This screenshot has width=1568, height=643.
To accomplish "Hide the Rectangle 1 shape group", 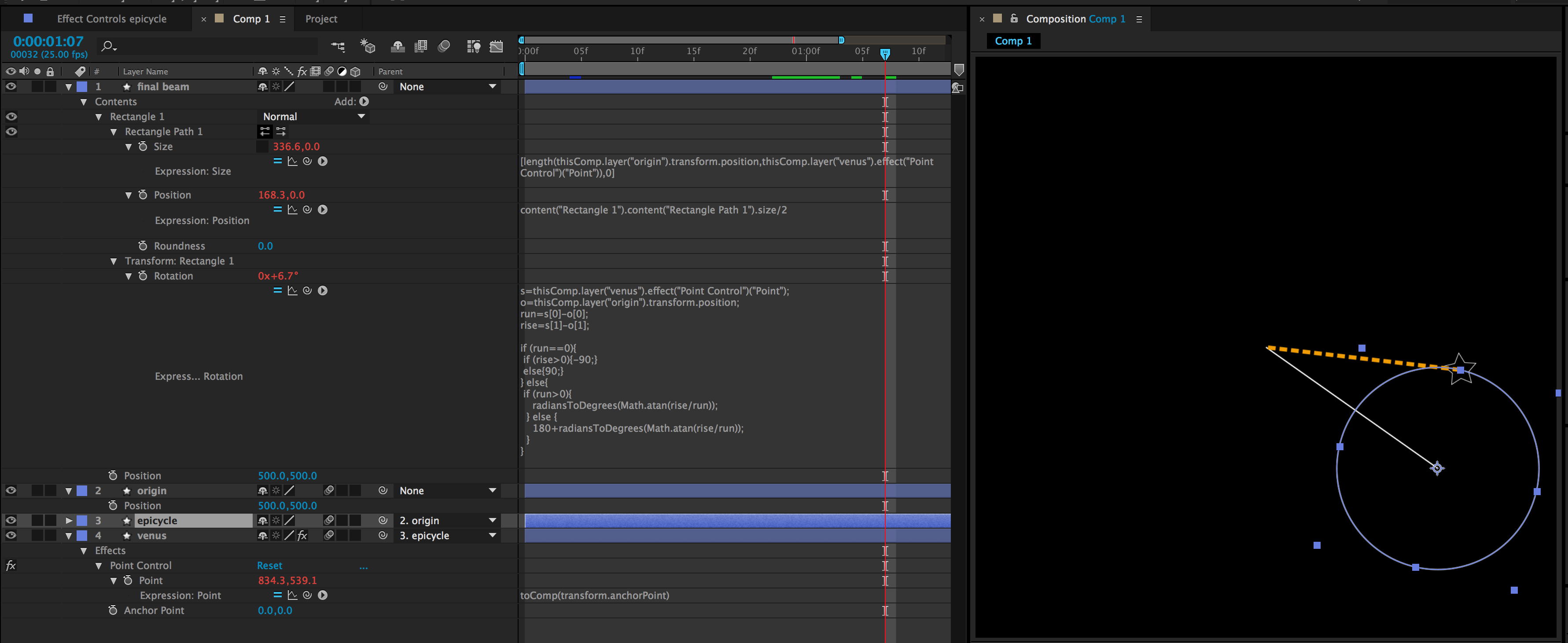I will pos(11,117).
